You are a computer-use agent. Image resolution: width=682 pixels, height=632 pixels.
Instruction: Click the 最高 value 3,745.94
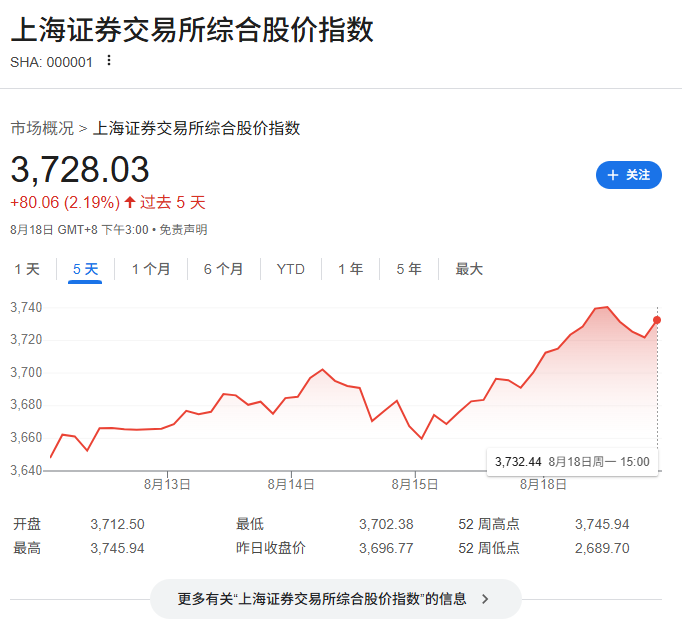point(117,548)
